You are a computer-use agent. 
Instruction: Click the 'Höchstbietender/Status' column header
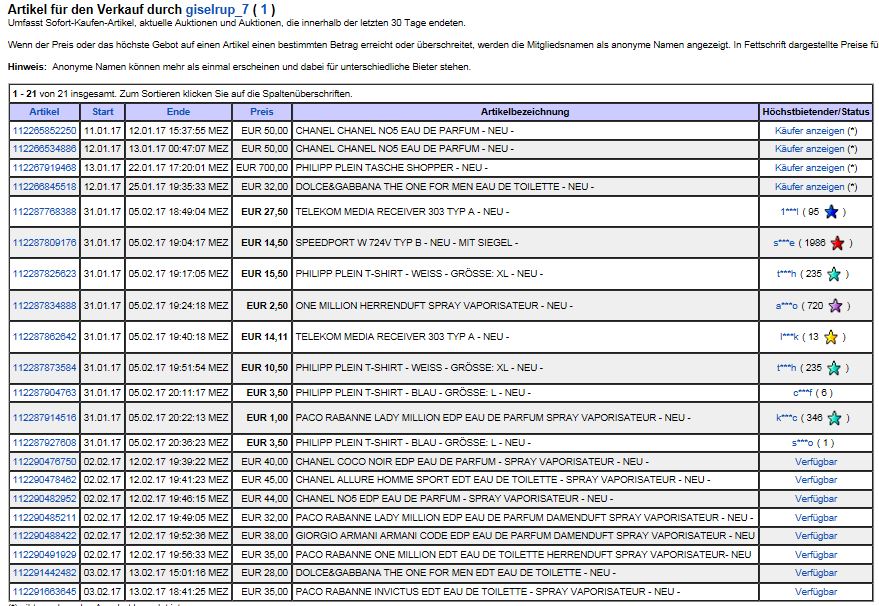pyautogui.click(x=816, y=112)
